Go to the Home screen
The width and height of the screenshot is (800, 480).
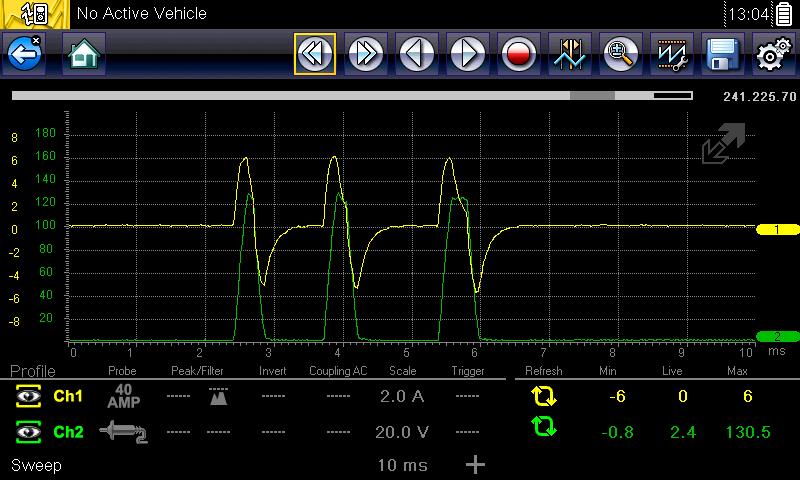point(84,54)
